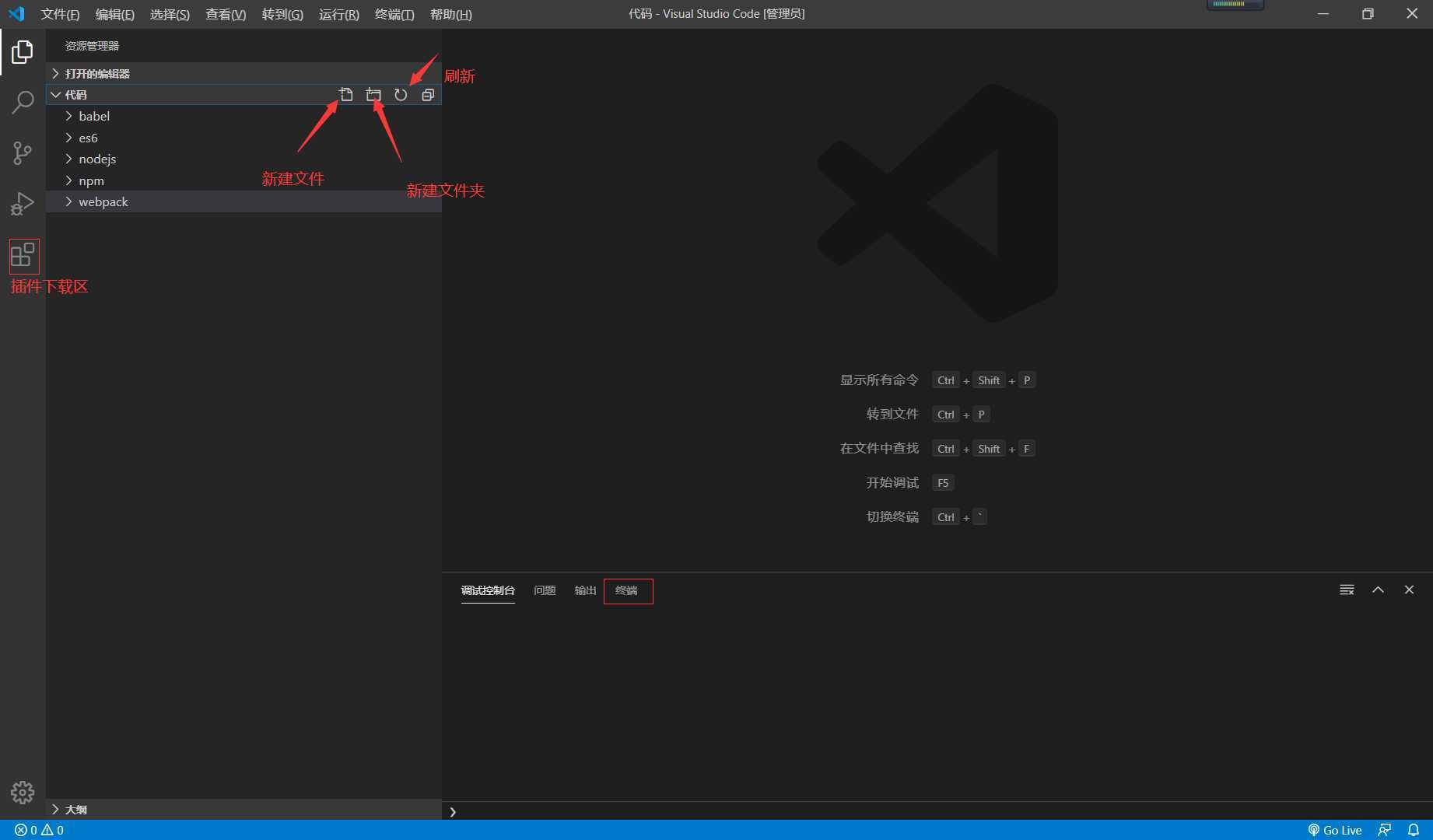Open the 查看(V) menu

click(226, 14)
